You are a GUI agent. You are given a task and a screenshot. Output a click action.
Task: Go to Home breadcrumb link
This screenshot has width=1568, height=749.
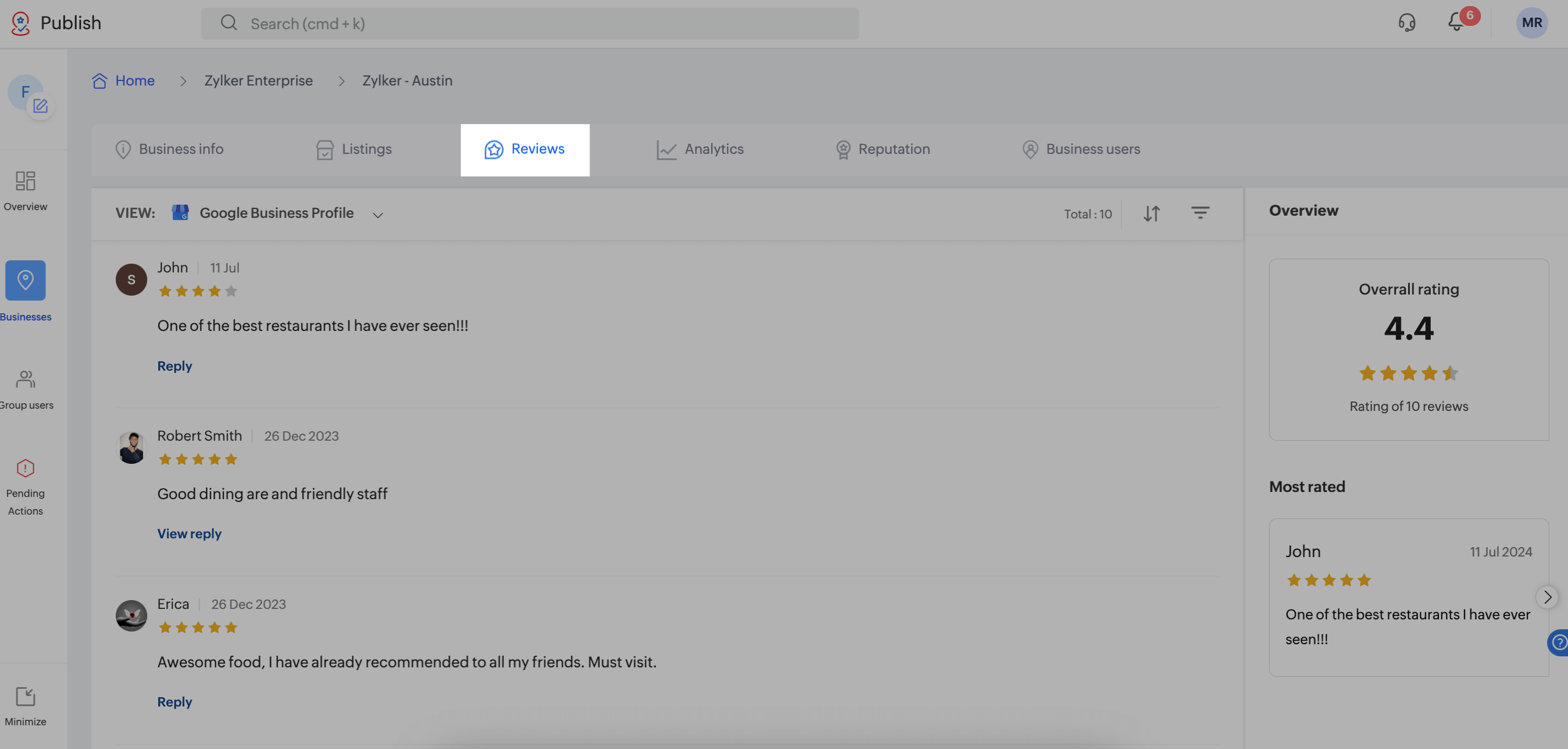(135, 81)
